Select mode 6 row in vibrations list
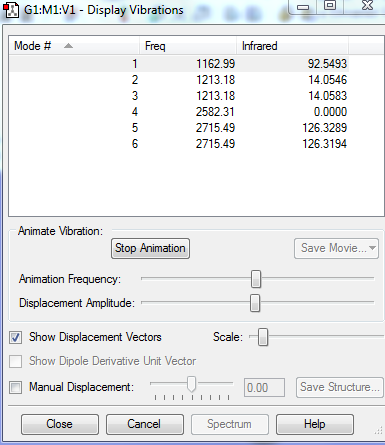The width and height of the screenshot is (385, 445). (179, 144)
